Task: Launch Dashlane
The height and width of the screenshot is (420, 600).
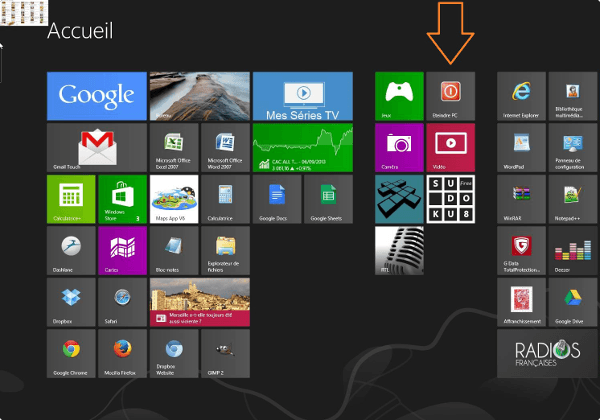Action: pos(71,251)
